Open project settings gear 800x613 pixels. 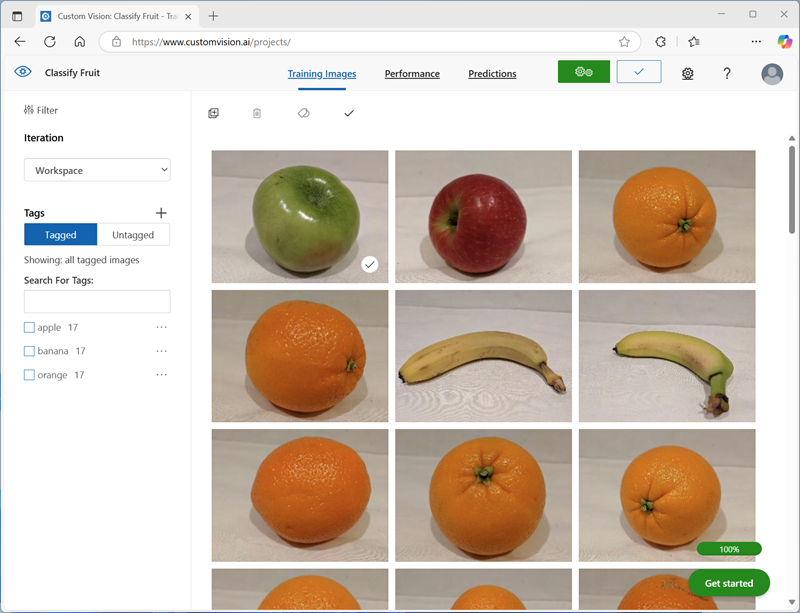[687, 73]
